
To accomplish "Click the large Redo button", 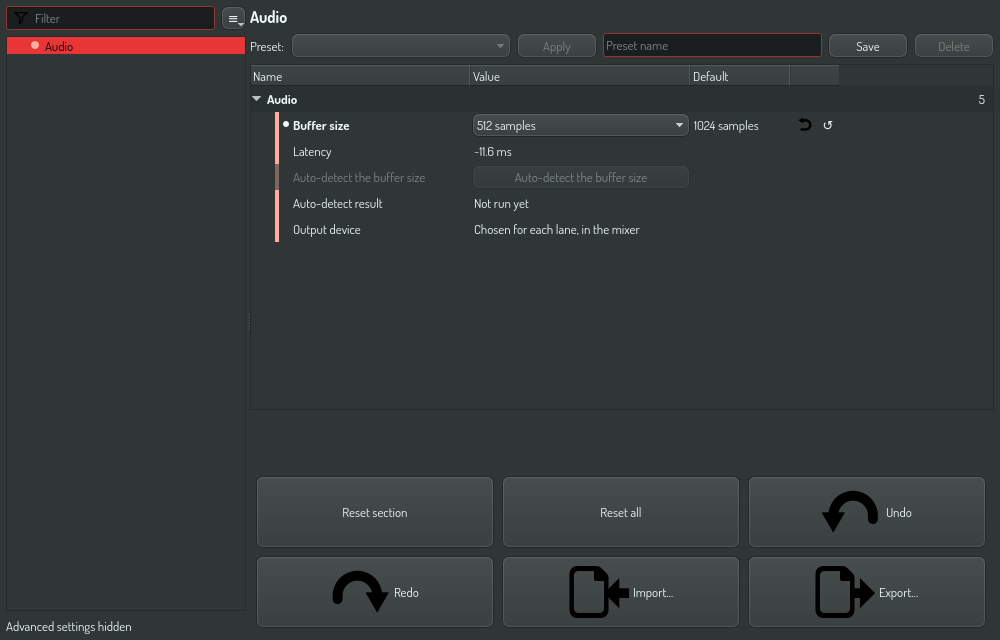I will pos(374,592).
